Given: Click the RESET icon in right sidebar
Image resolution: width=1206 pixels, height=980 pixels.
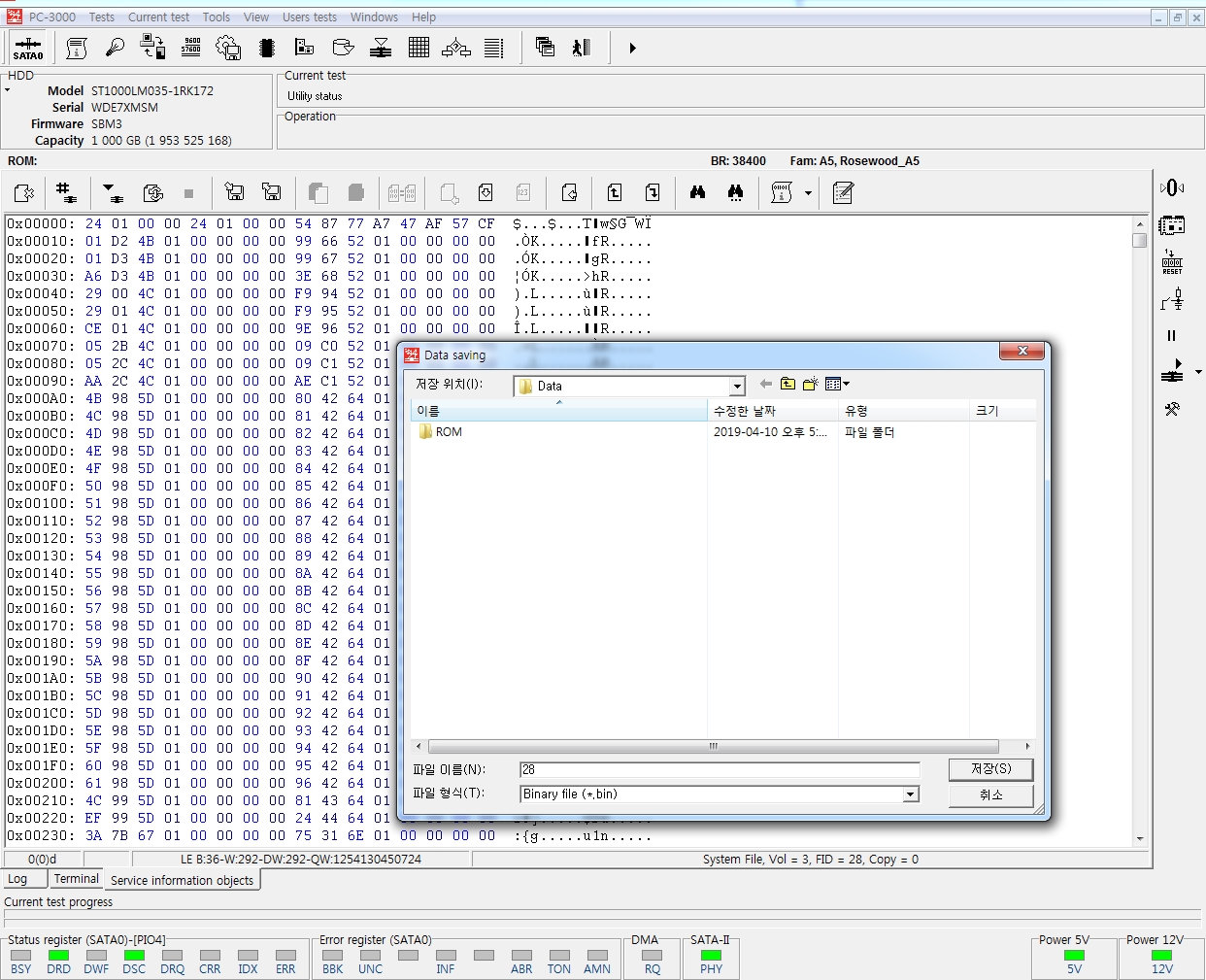Looking at the screenshot, I should click(1172, 262).
